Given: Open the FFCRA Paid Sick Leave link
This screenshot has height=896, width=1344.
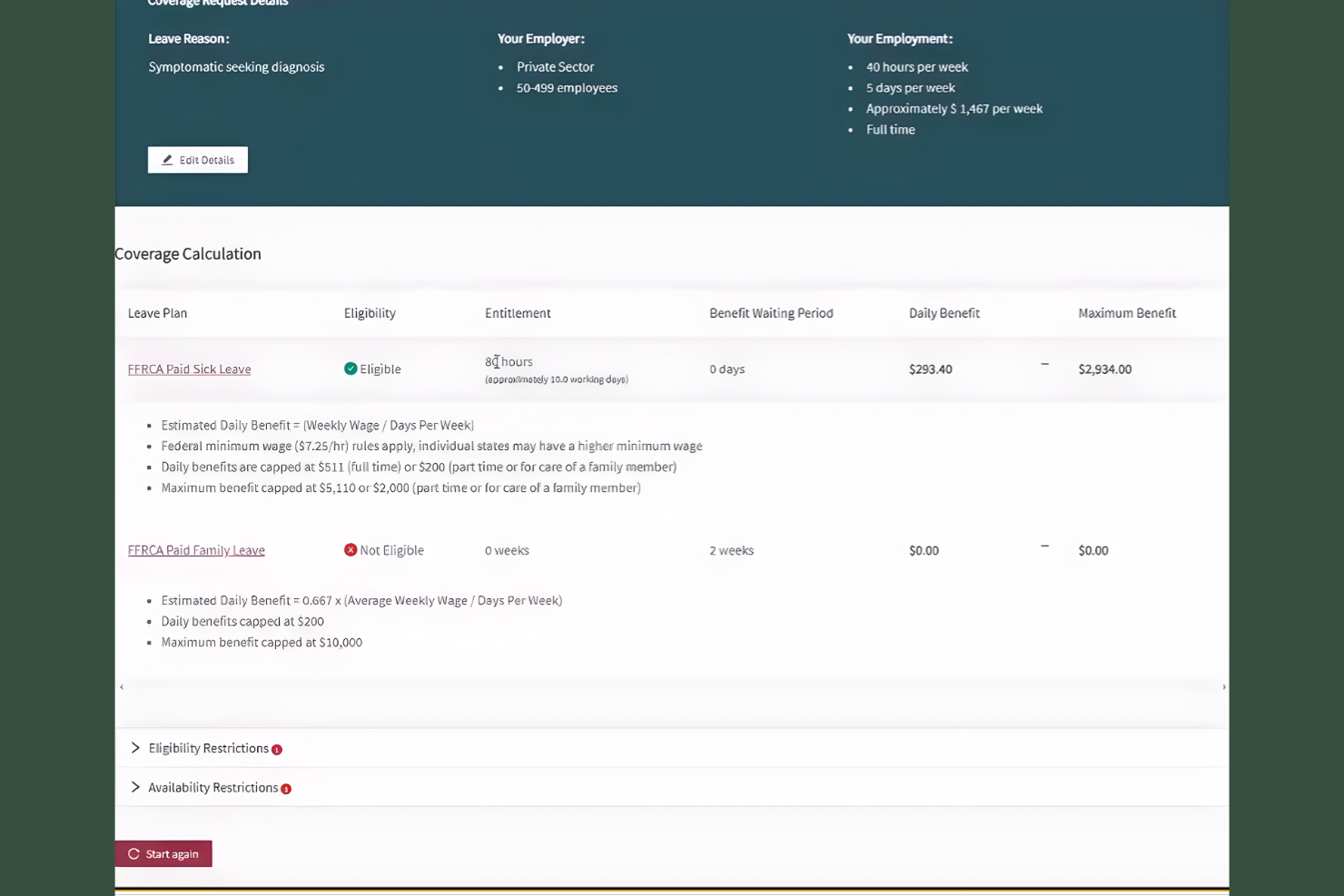Looking at the screenshot, I should (189, 369).
